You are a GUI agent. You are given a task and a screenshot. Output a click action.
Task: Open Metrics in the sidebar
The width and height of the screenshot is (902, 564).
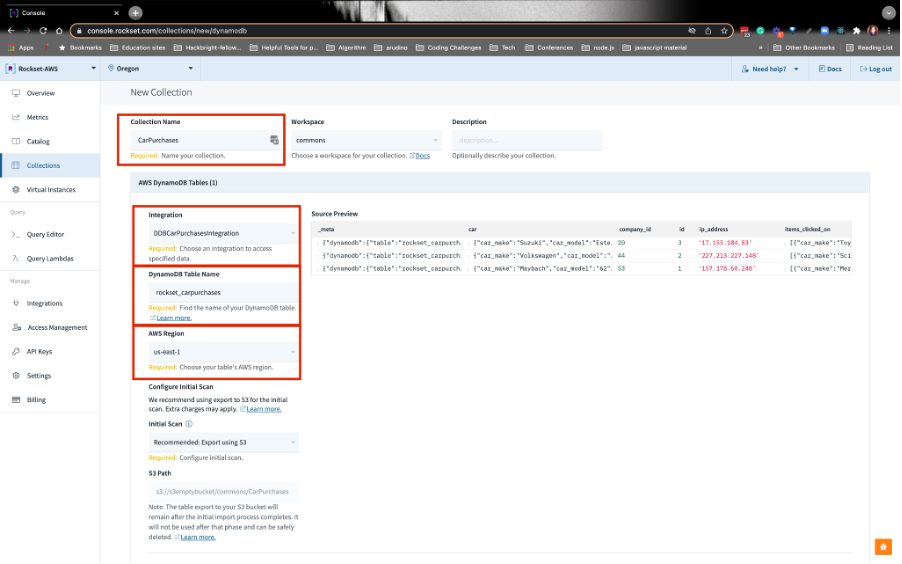(x=37, y=117)
